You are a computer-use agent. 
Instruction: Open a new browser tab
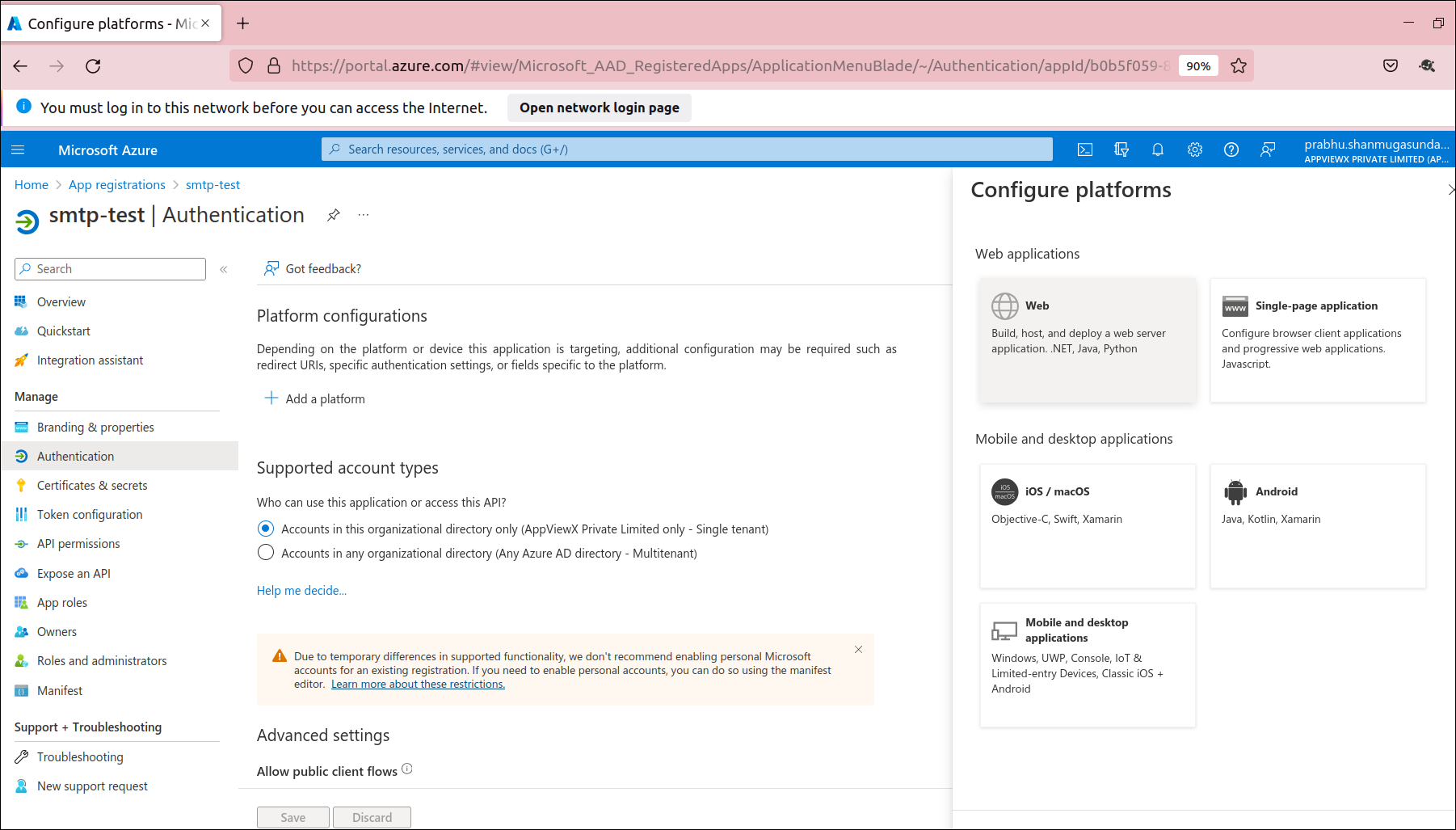[x=242, y=23]
